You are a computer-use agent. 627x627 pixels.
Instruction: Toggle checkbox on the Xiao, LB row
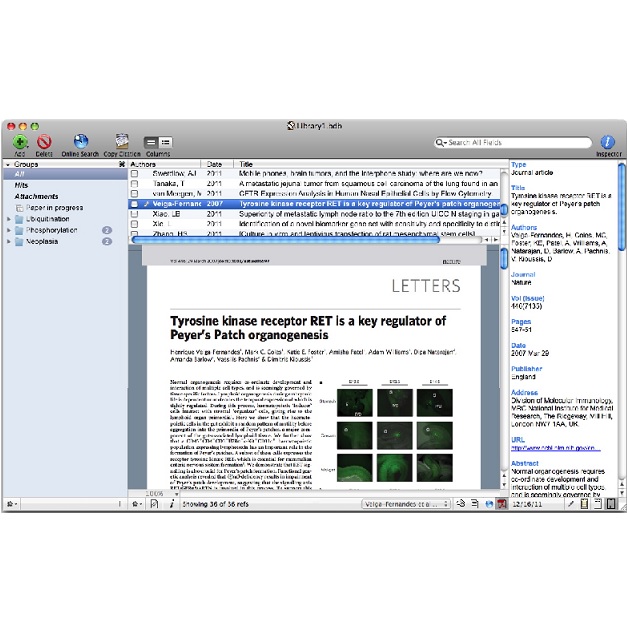click(134, 213)
